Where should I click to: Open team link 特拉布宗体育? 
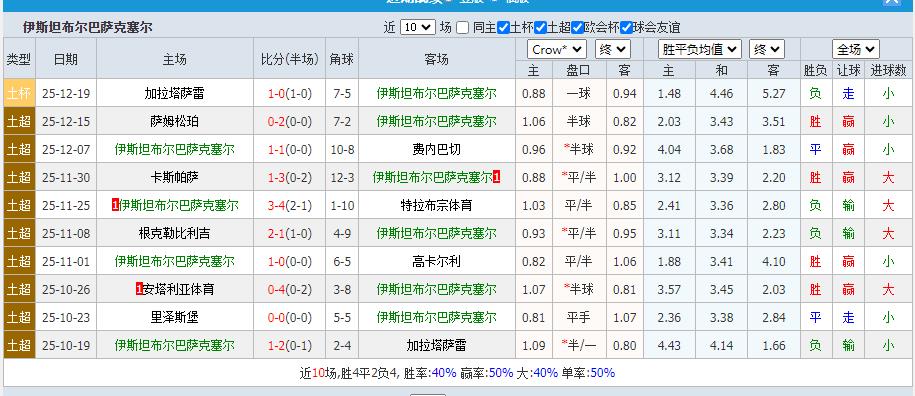tap(436, 205)
